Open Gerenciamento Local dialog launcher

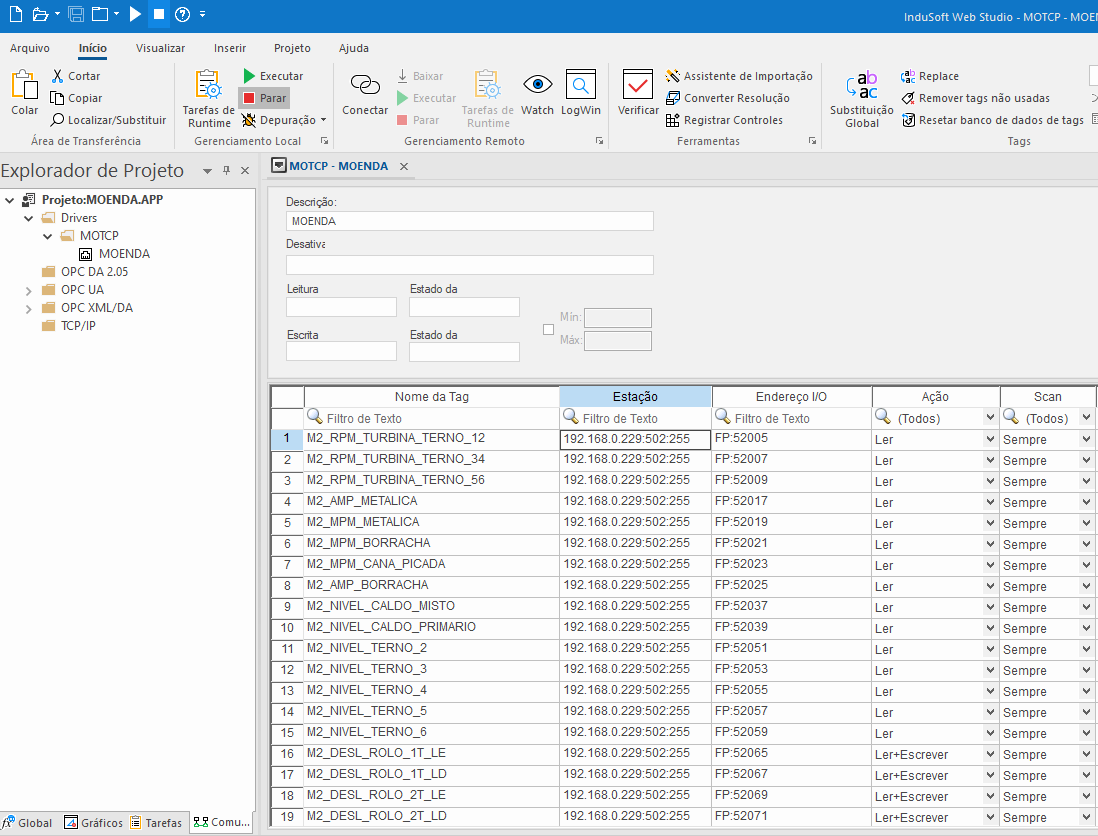pos(324,141)
